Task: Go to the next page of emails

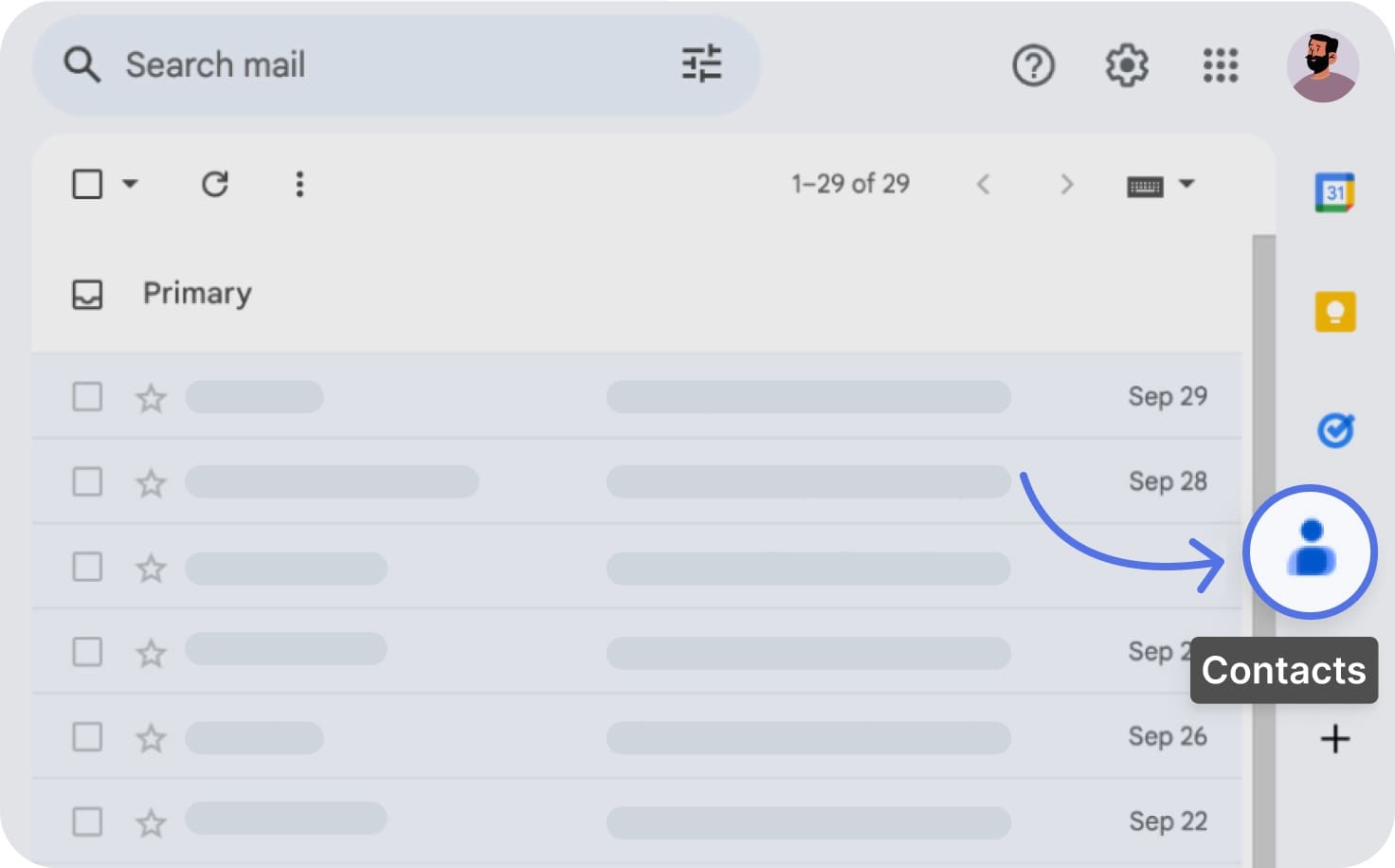Action: click(1067, 184)
